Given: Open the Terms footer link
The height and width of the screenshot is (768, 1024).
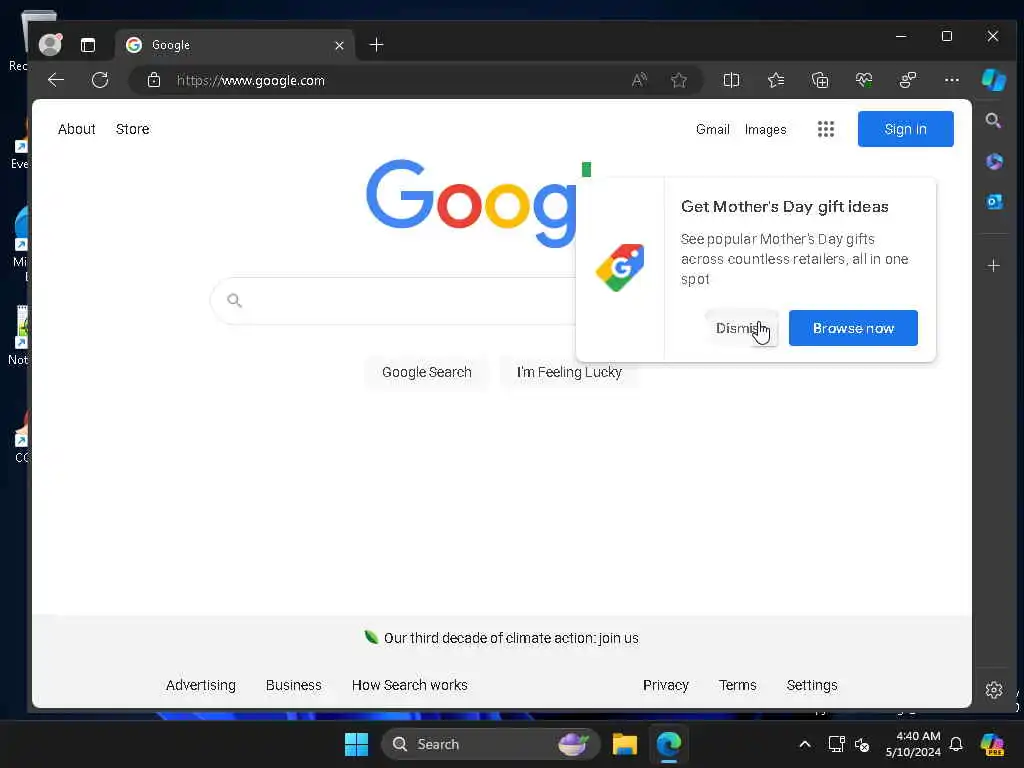Looking at the screenshot, I should tap(737, 685).
